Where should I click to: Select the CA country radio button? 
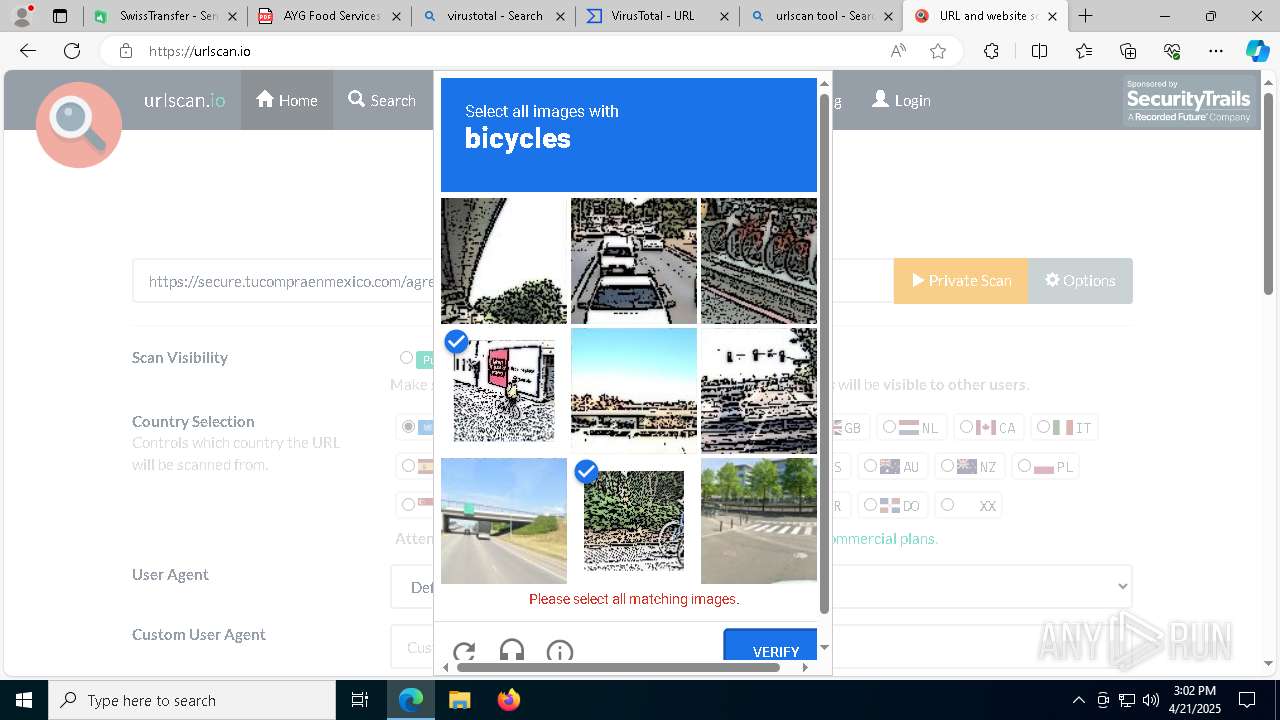coord(966,427)
